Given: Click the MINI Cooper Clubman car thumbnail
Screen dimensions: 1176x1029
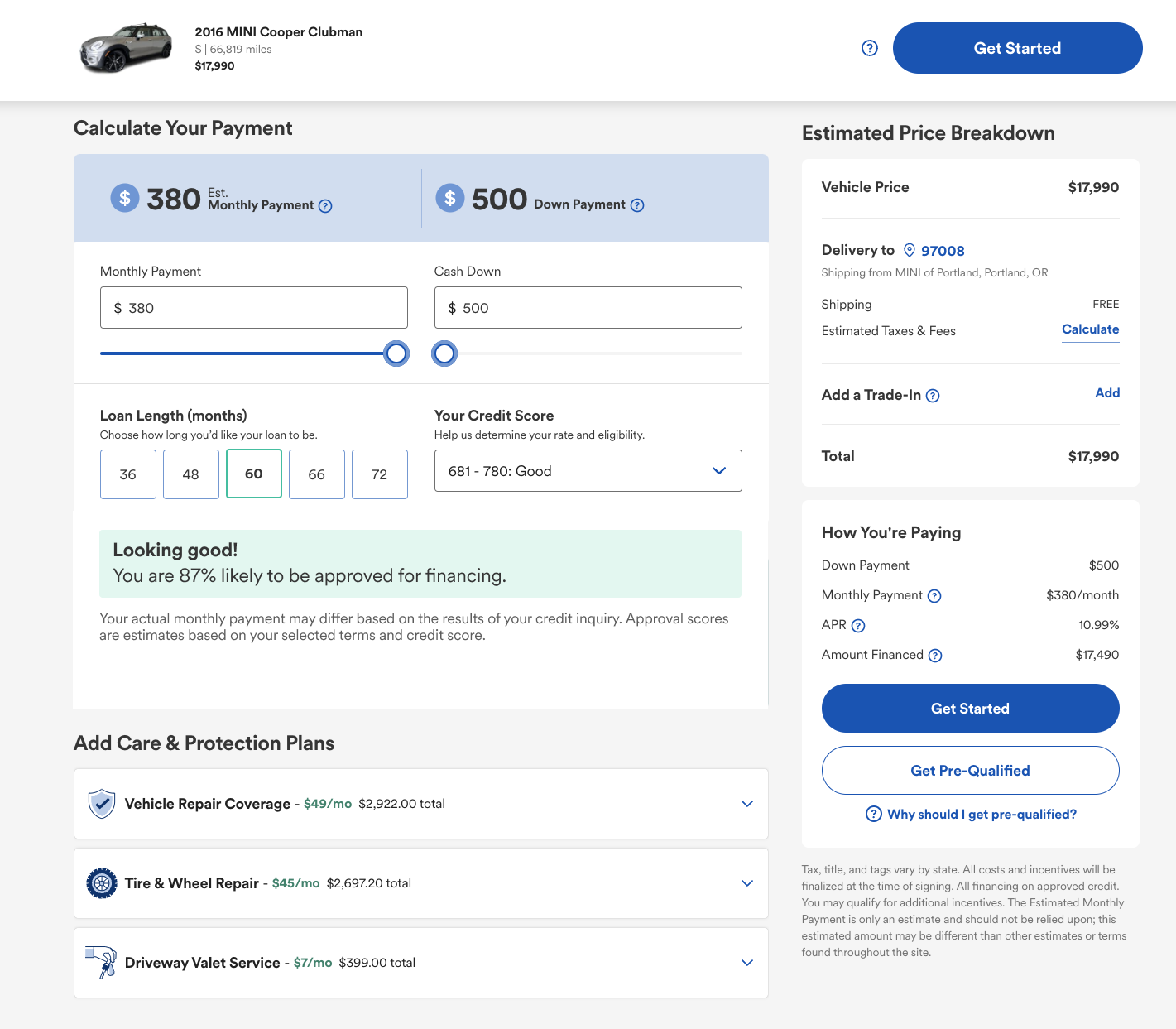Looking at the screenshot, I should 126,48.
